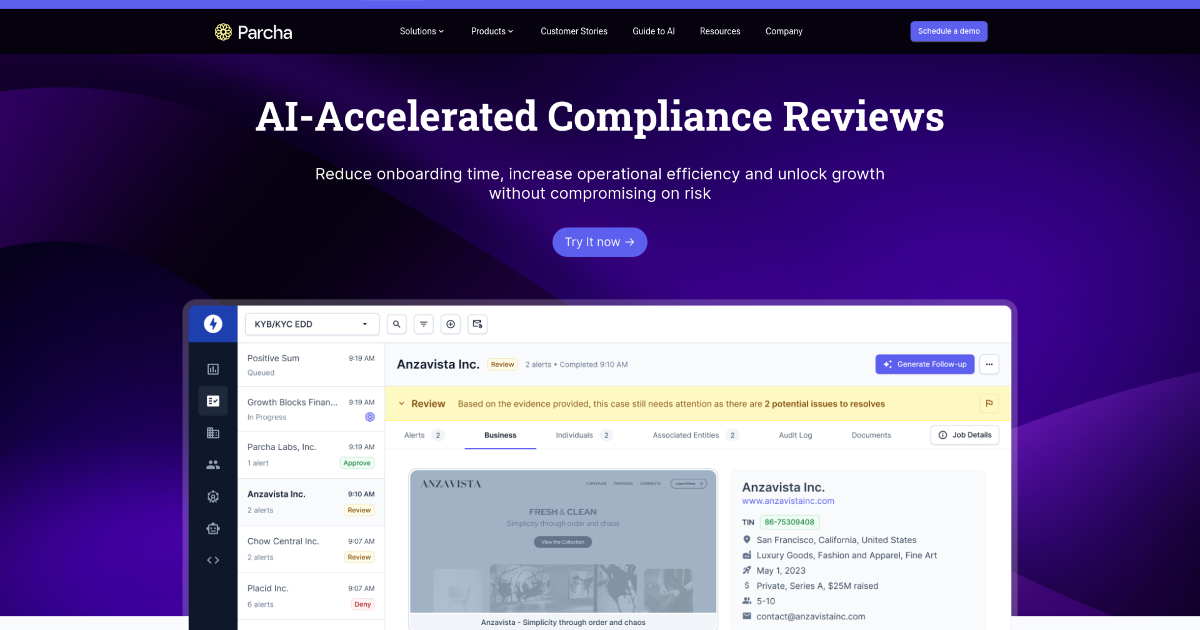Open the dashboard chart icon in sidebar
Viewport: 1200px width, 630px height.
pyautogui.click(x=213, y=369)
